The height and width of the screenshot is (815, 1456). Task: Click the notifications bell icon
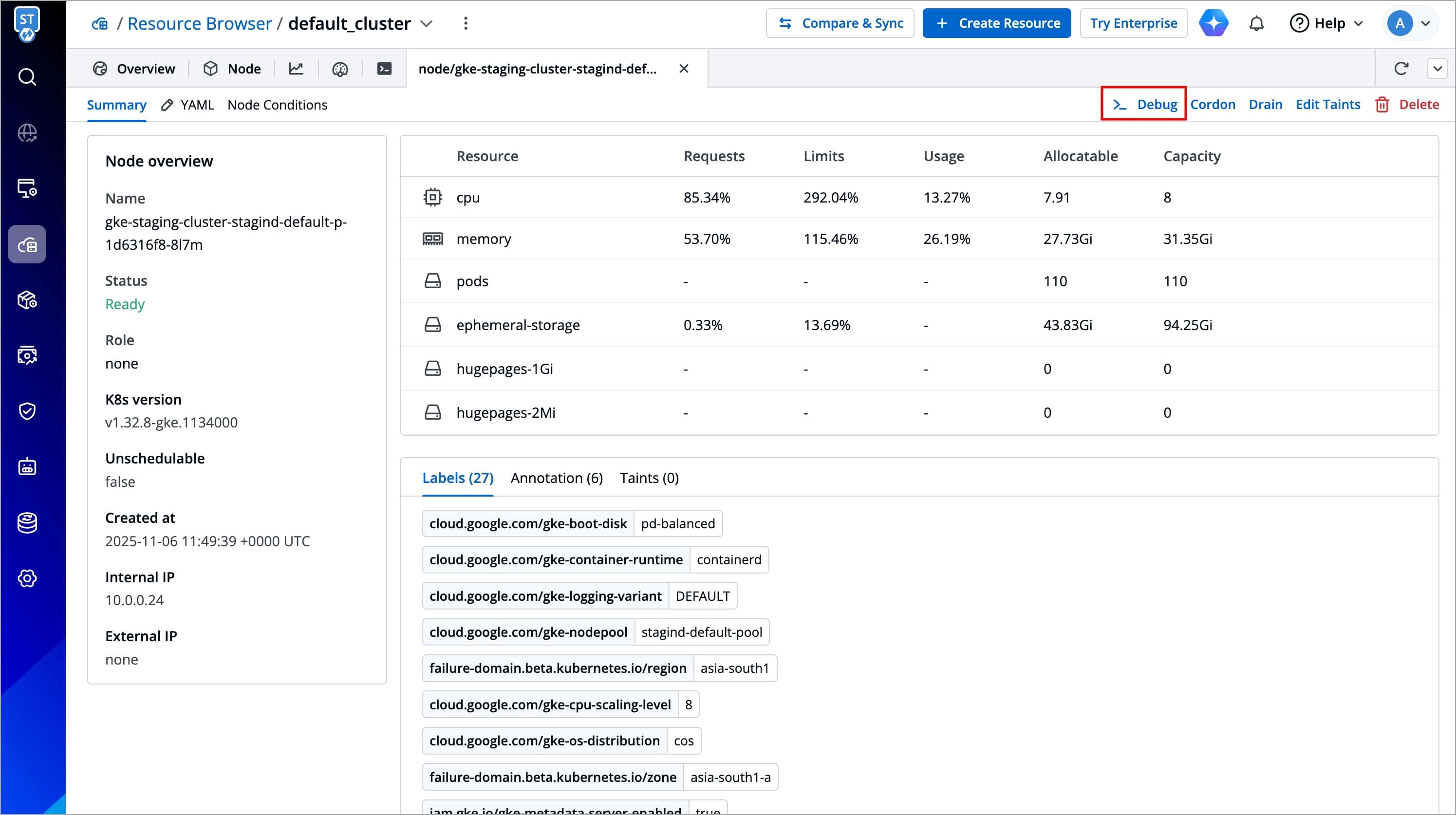point(1256,24)
